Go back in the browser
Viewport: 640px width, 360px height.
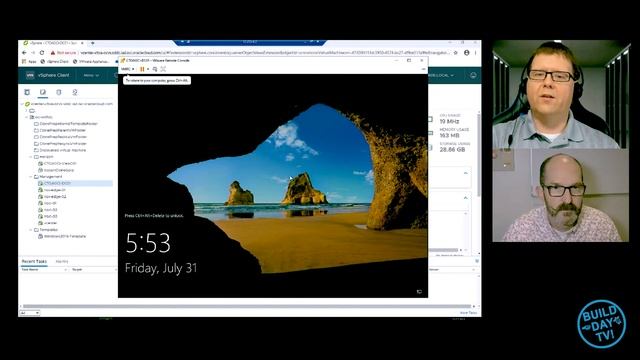click(24, 53)
